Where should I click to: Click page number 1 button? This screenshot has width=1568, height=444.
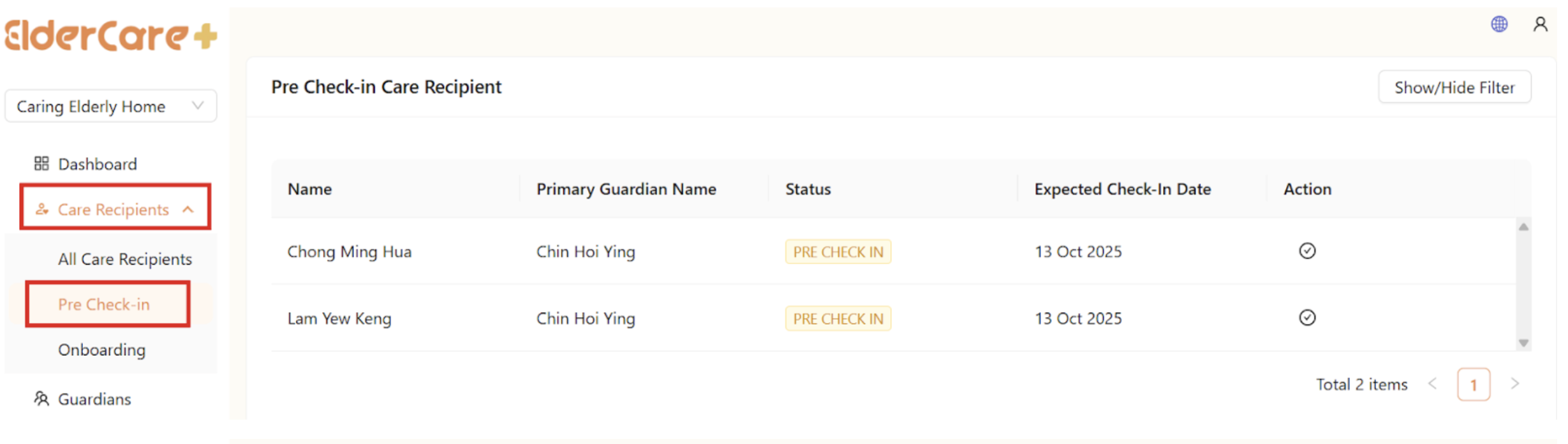(x=1473, y=385)
